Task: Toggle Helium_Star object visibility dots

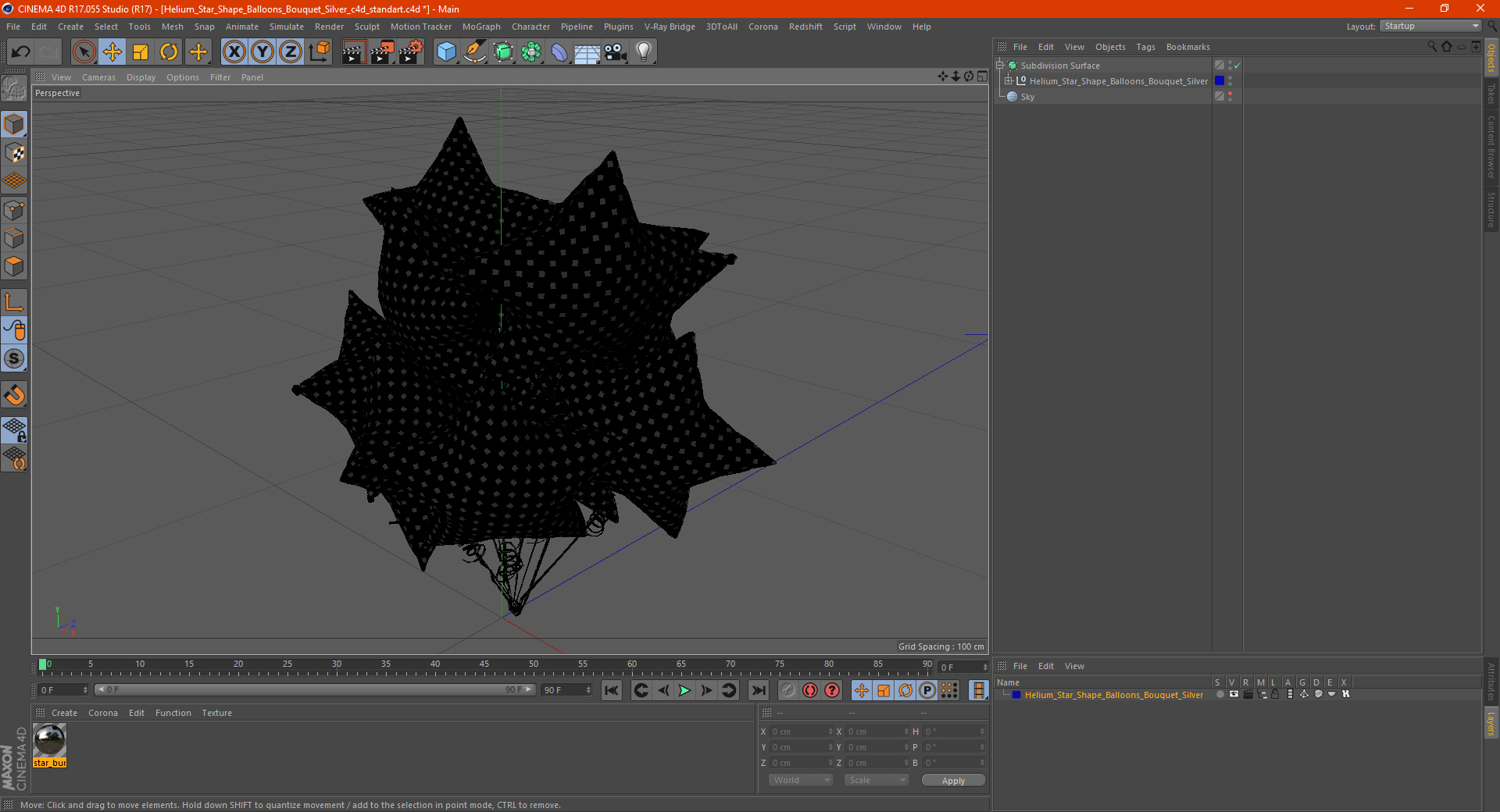Action: click(1230, 80)
